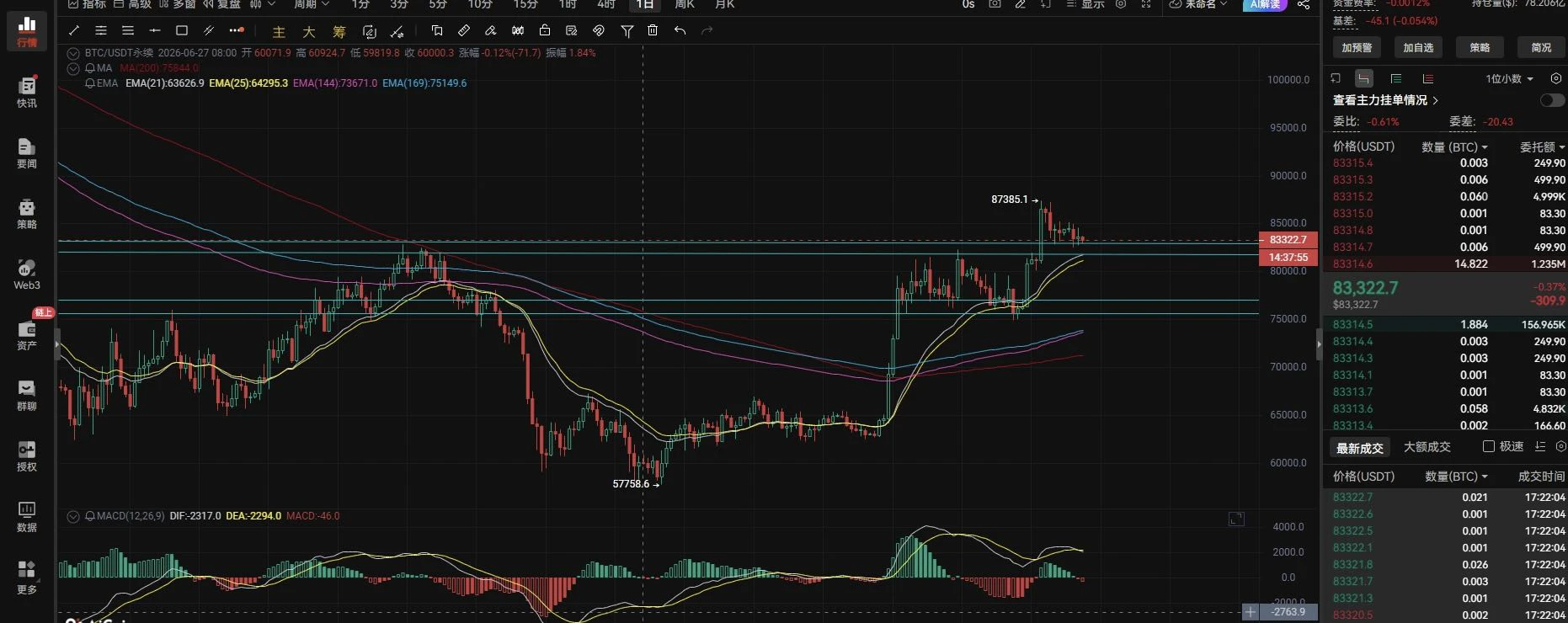
Task: Switch to the 最新成交 tab
Action: (1359, 448)
